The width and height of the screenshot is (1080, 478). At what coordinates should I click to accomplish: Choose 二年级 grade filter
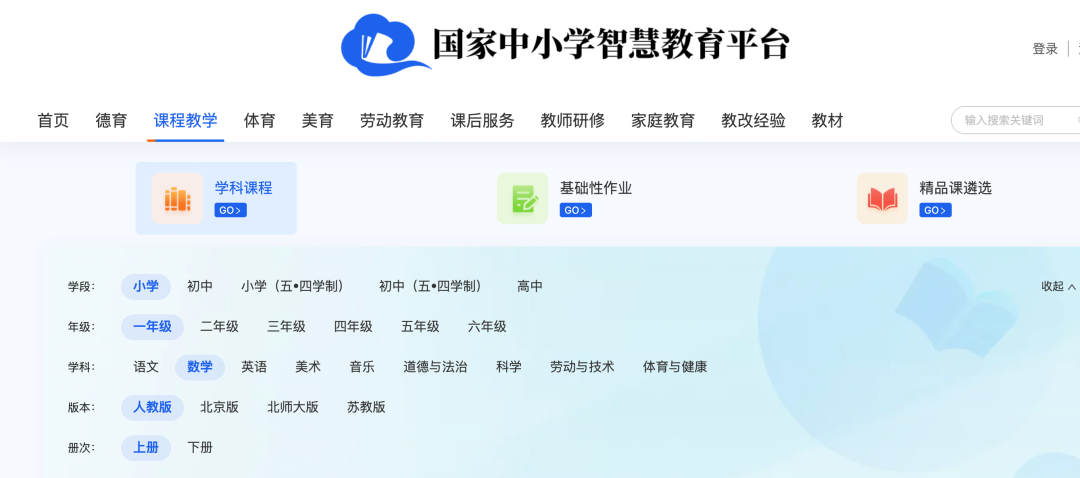[219, 327]
